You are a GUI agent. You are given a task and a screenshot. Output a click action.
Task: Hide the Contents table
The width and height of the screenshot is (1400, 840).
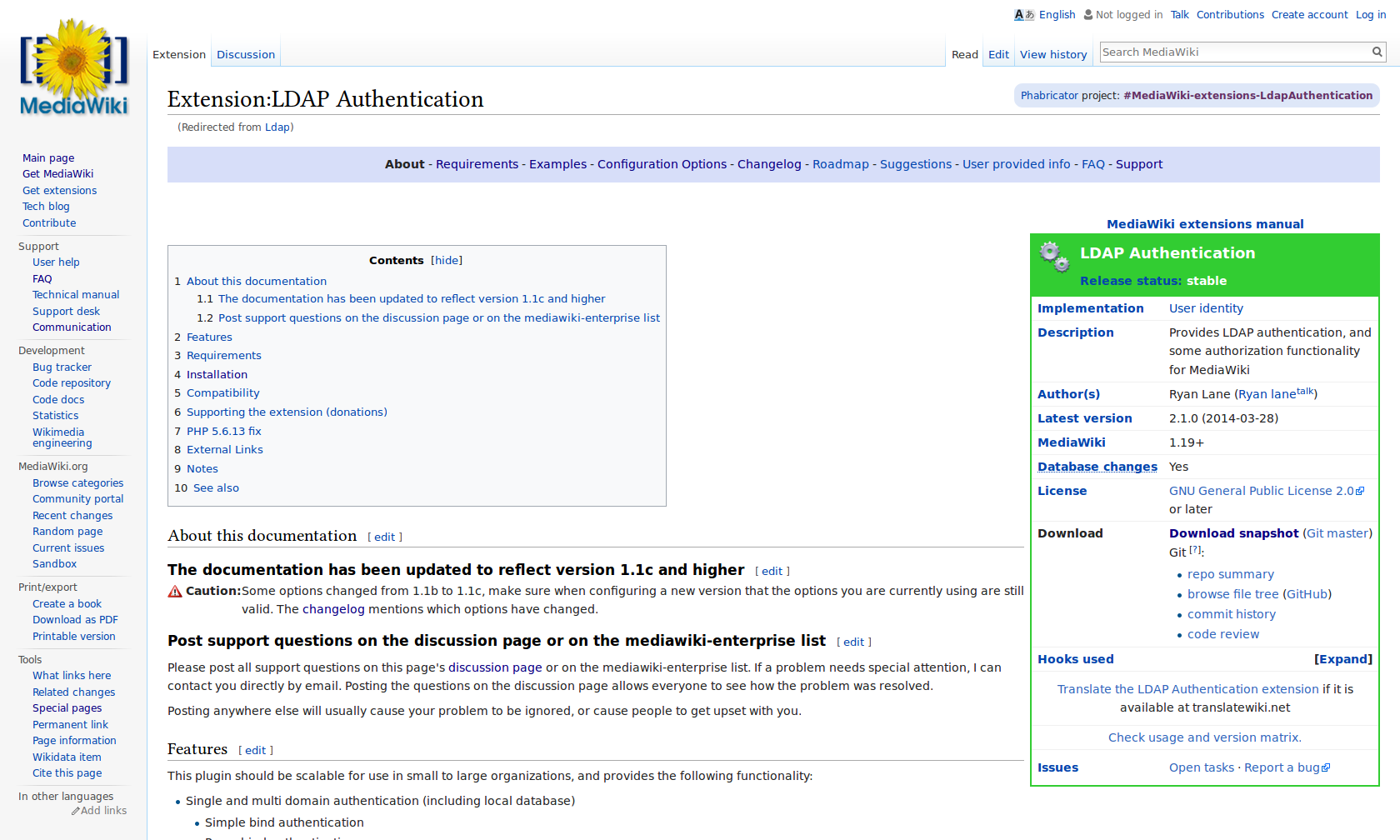447,261
